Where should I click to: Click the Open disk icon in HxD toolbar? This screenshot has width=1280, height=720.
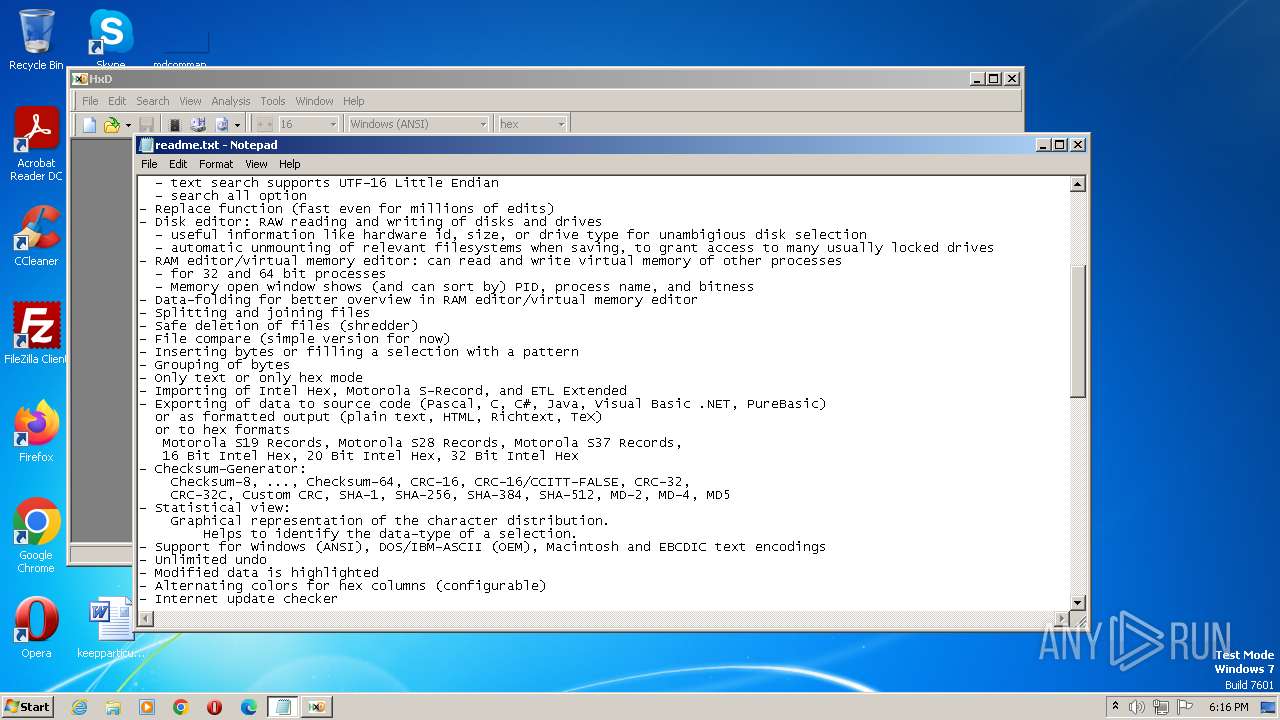click(x=198, y=124)
